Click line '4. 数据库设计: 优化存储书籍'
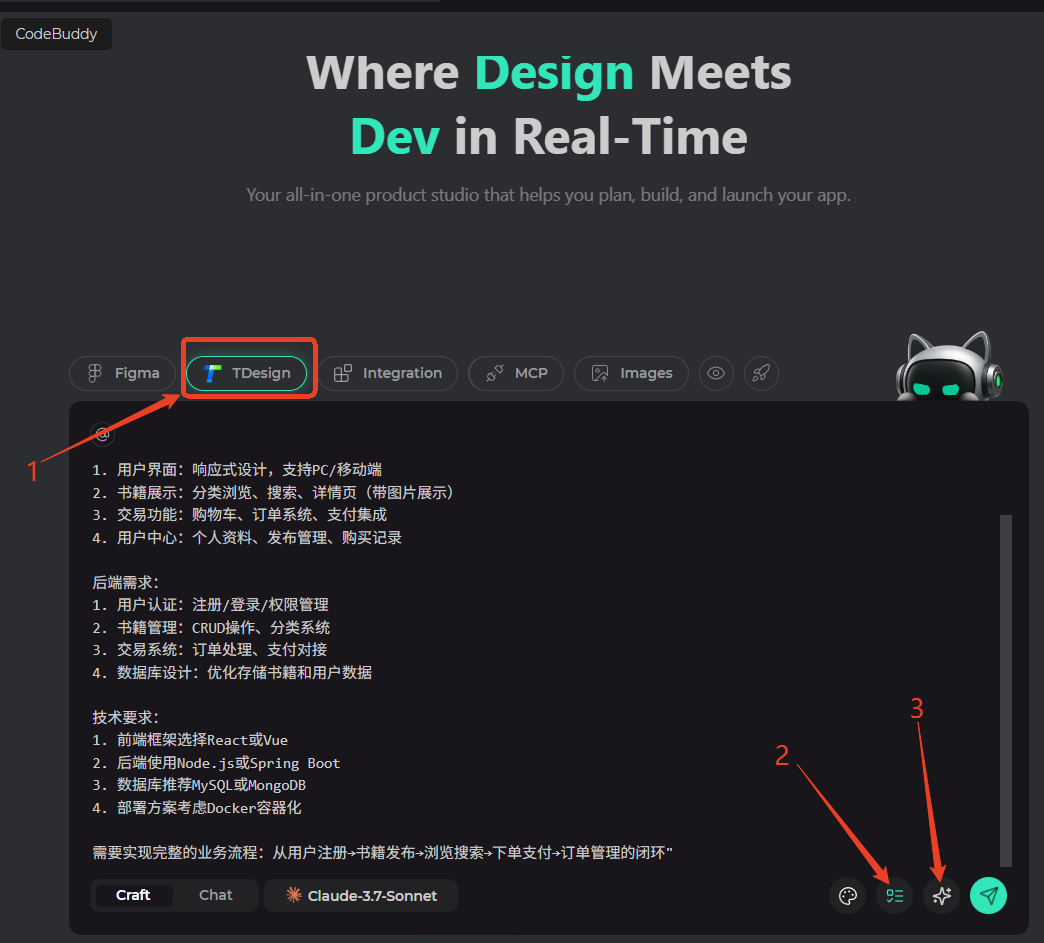This screenshot has width=1044, height=943. [x=232, y=673]
